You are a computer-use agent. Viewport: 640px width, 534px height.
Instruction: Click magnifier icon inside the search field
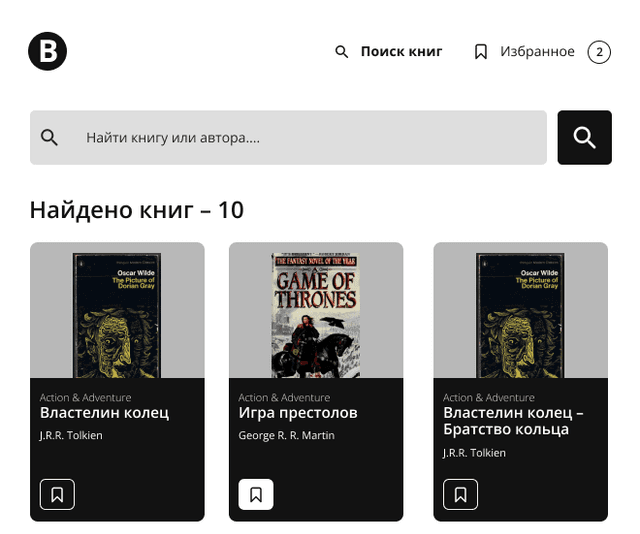point(49,138)
